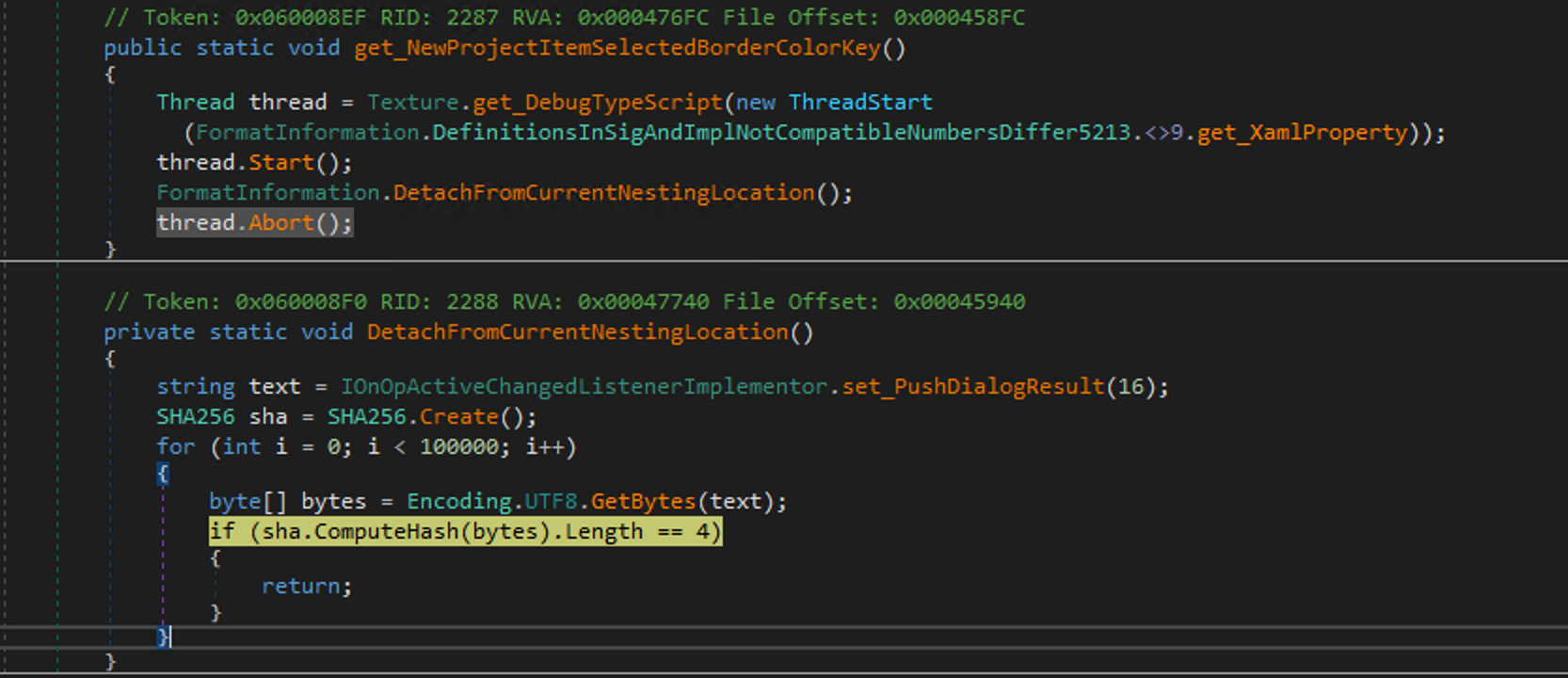This screenshot has height=678, width=1568.
Task: Click the 'bytes' variable in its declaration
Action: pyautogui.click(x=334, y=501)
